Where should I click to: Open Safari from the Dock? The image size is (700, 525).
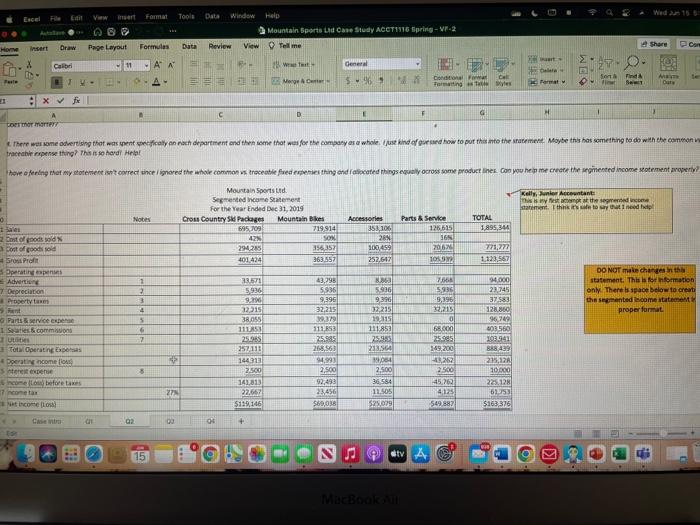(93, 454)
